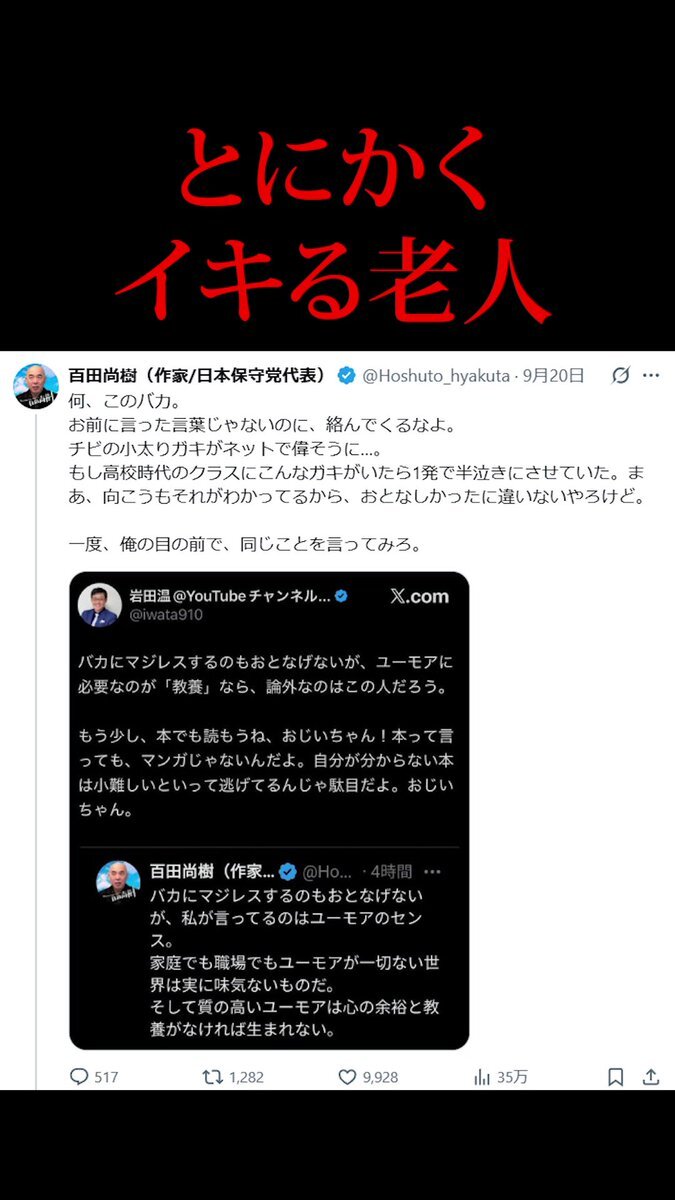
Task: Open @Hoshuto_hyakuta handle link
Action: tap(436, 376)
